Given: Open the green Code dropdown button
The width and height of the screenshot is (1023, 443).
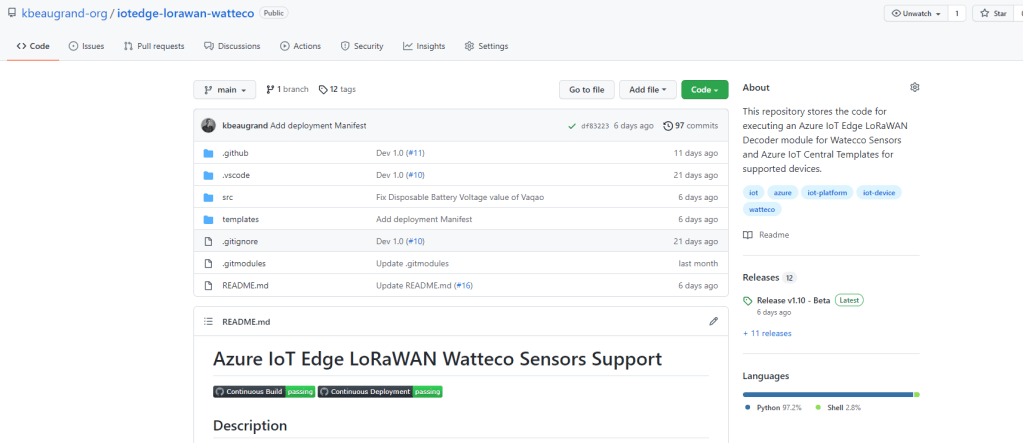Looking at the screenshot, I should [704, 90].
